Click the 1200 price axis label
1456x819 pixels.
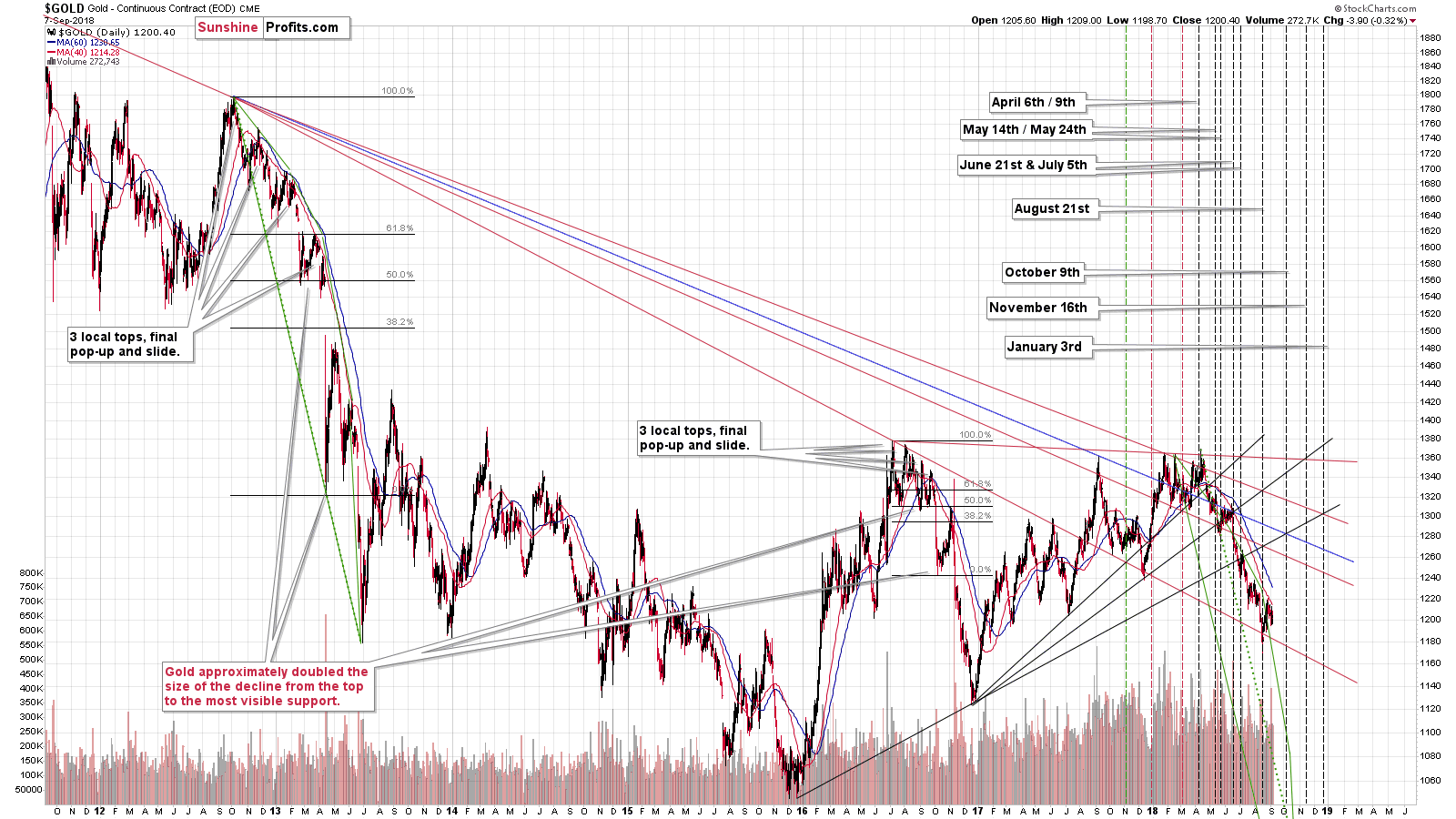(x=1431, y=620)
